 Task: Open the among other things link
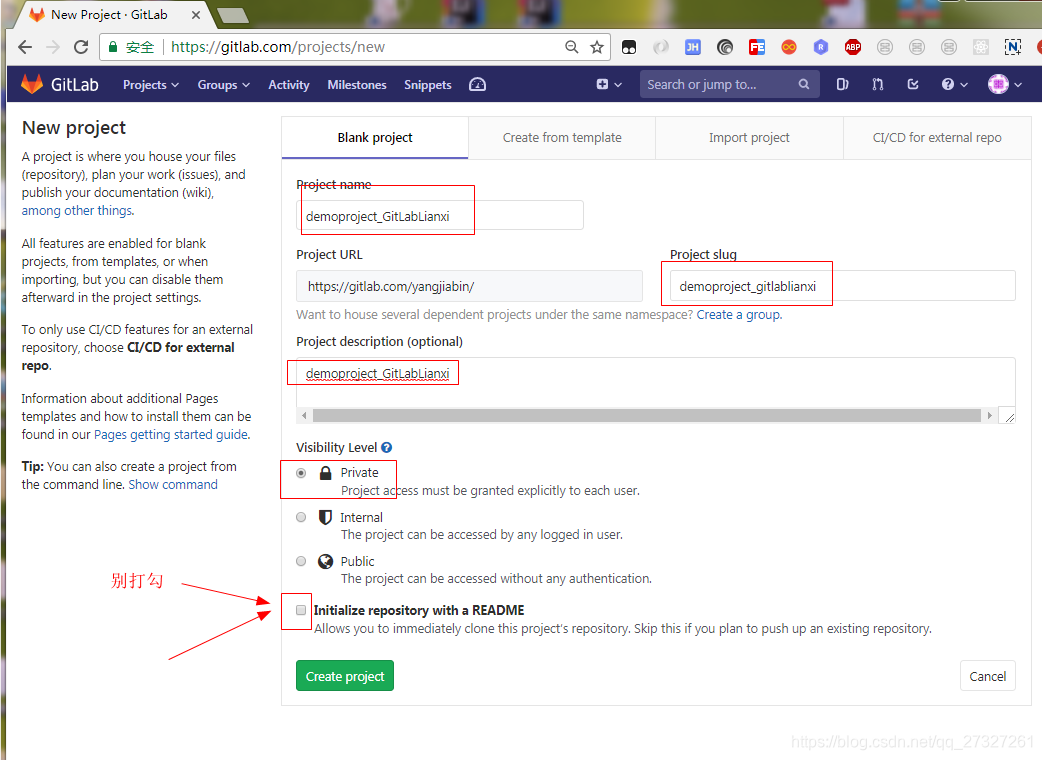click(77, 211)
